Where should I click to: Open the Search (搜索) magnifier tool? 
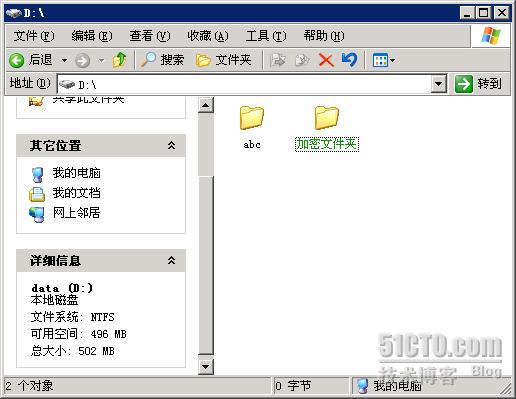click(x=148, y=60)
